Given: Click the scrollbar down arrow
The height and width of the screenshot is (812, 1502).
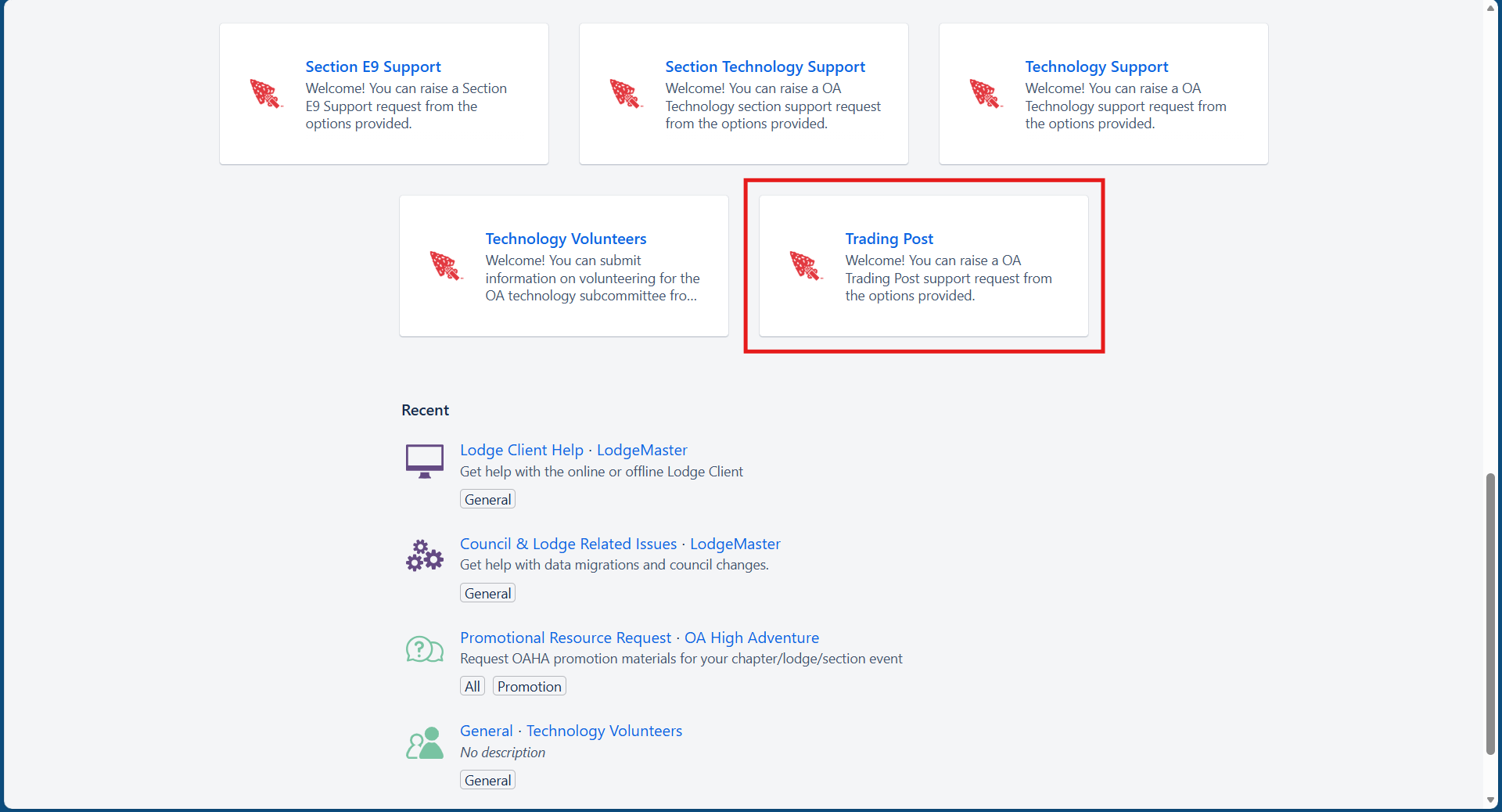Looking at the screenshot, I should 1490,800.
